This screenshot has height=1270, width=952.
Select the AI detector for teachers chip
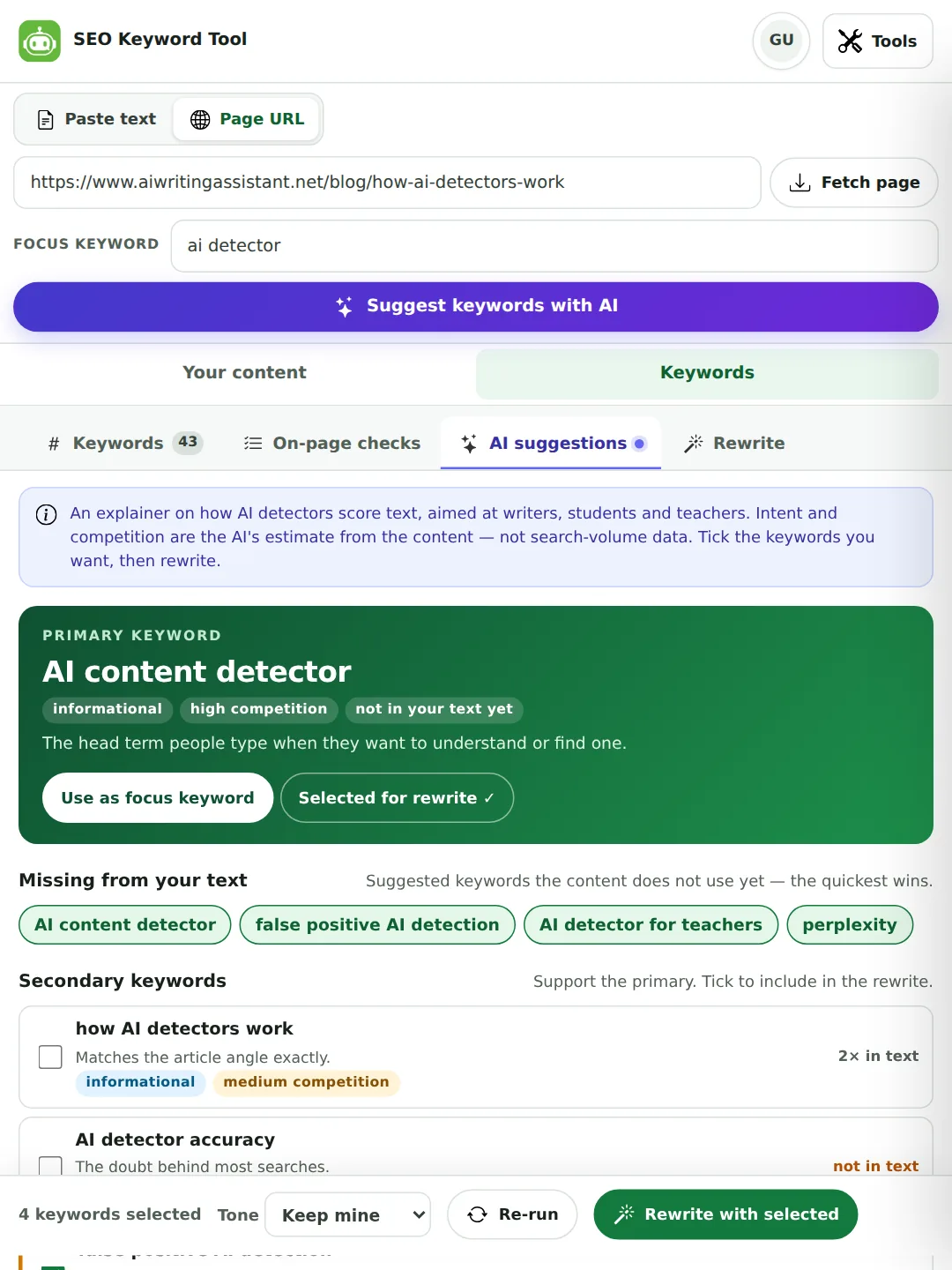tap(651, 925)
